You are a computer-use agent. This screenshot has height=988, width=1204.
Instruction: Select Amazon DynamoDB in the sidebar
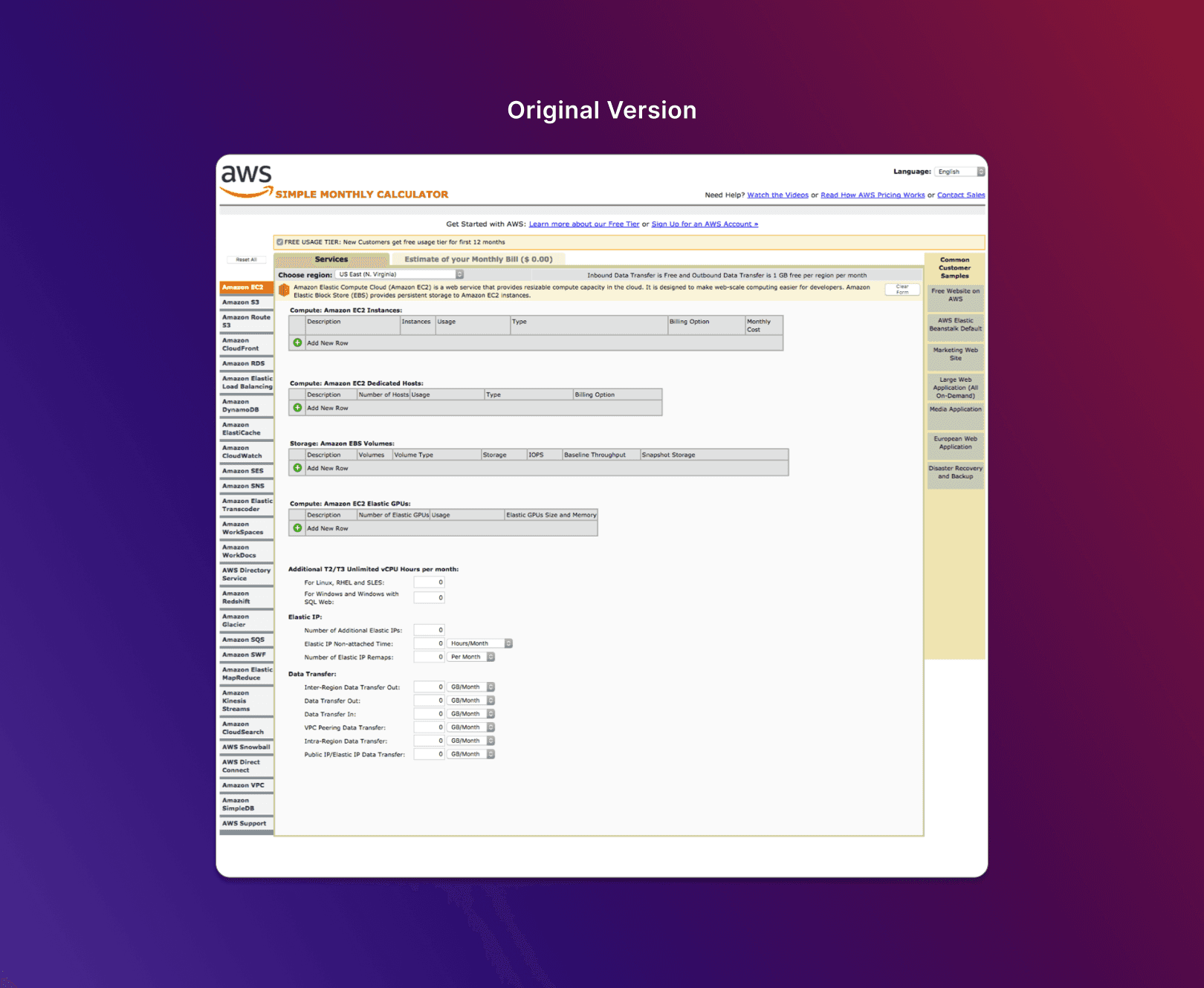click(x=247, y=406)
